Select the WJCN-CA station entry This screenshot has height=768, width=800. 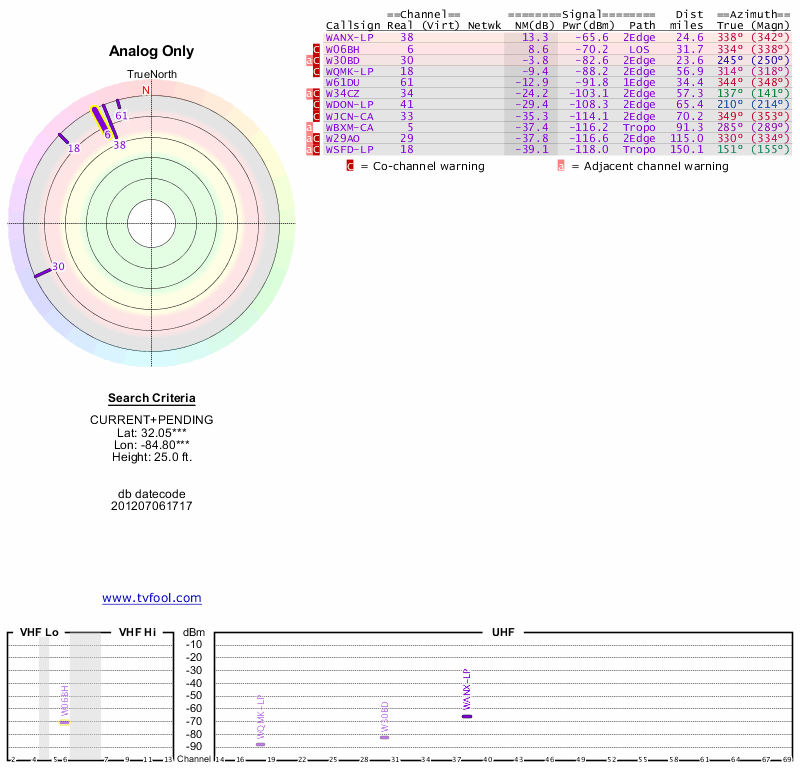[349, 116]
